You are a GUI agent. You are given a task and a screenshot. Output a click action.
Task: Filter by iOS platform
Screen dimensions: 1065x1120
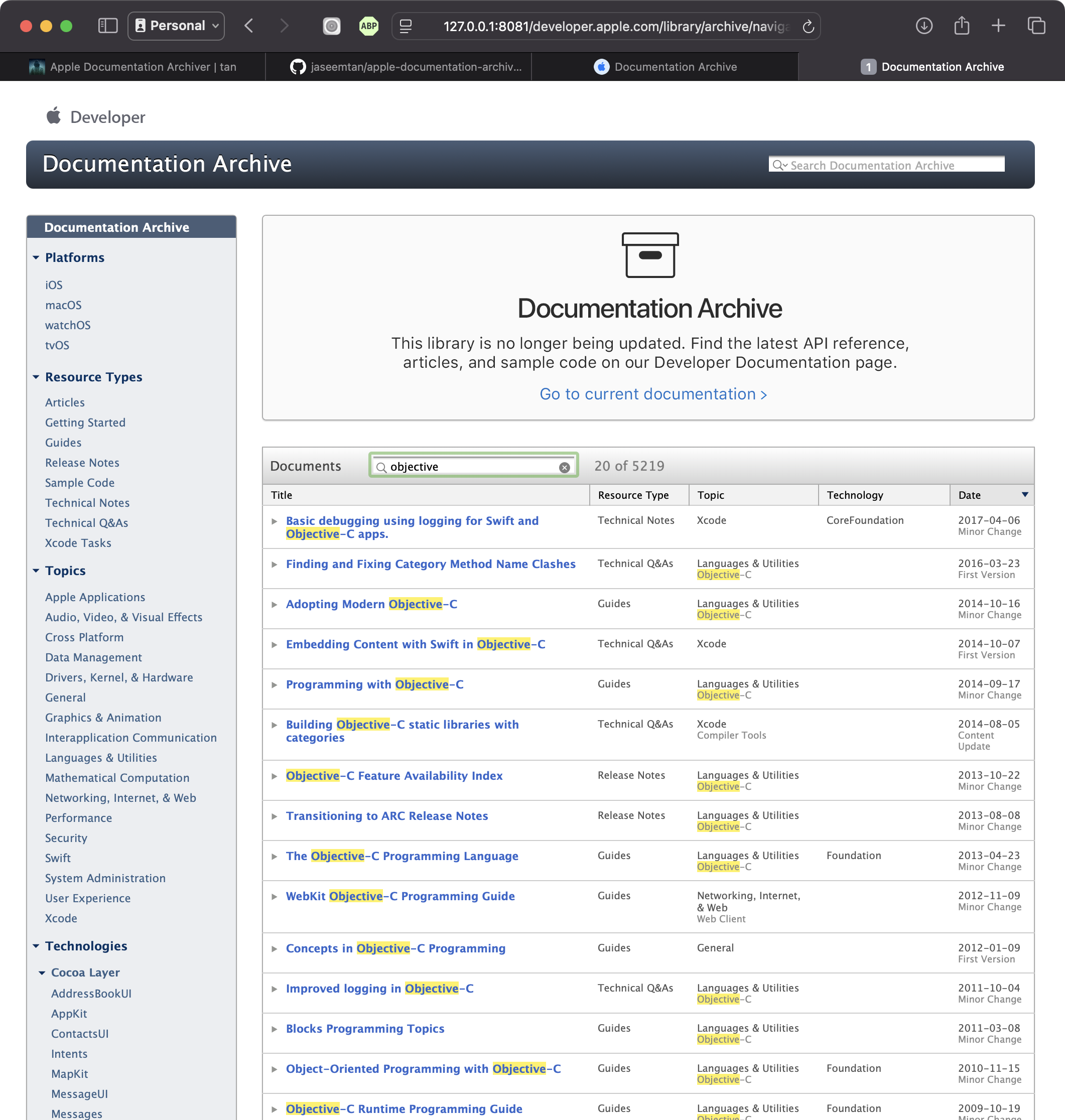[54, 285]
